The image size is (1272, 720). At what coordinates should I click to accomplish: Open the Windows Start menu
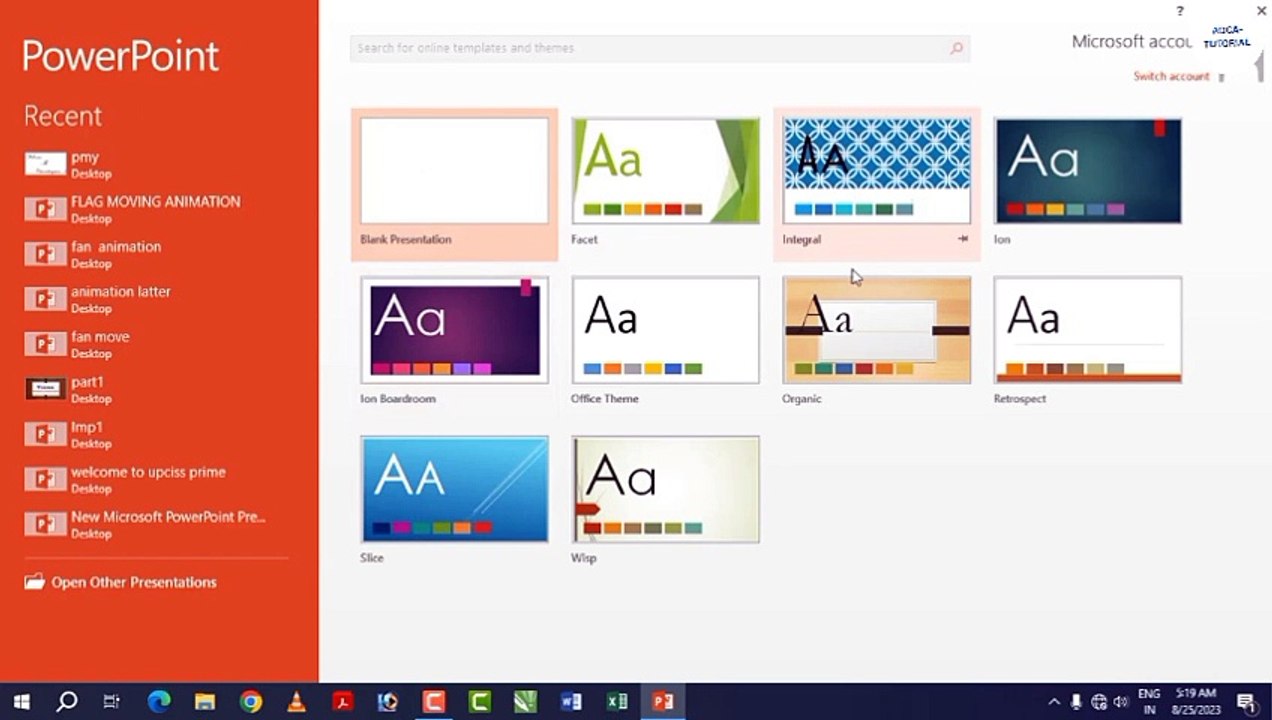tap(21, 701)
